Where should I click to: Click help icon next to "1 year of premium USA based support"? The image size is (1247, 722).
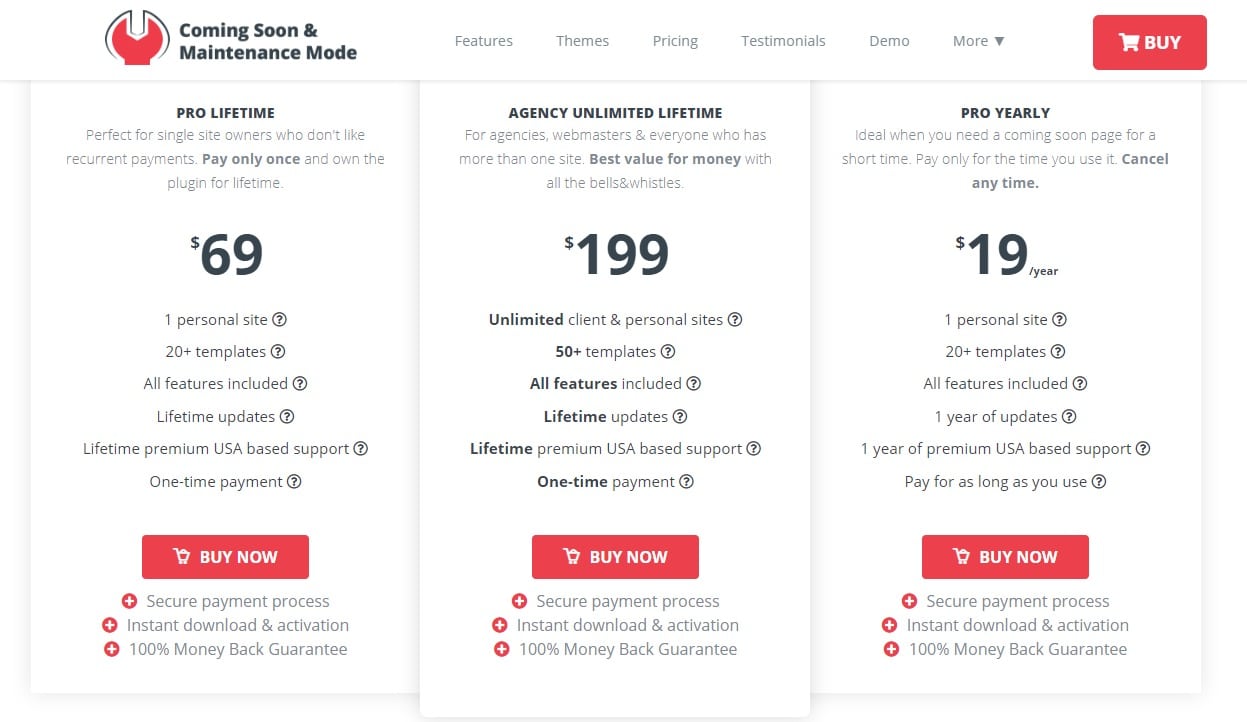1143,449
